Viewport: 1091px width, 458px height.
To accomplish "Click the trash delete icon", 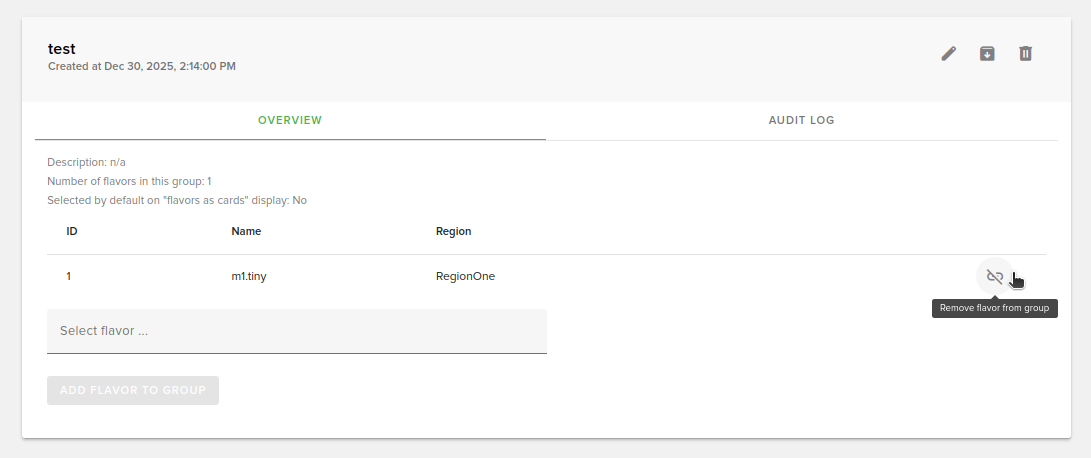I will [1025, 54].
